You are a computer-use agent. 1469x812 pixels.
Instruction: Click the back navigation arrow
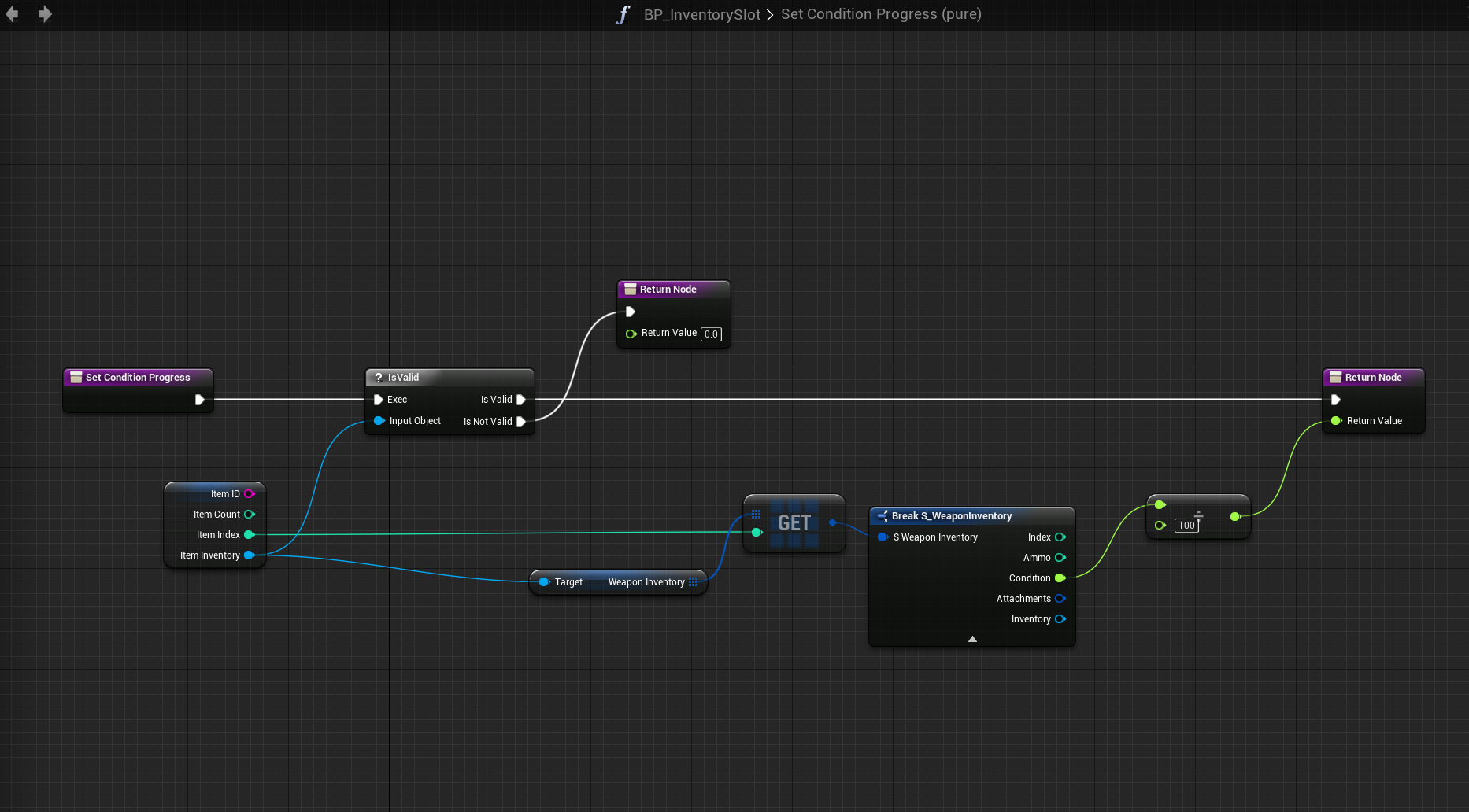click(12, 14)
